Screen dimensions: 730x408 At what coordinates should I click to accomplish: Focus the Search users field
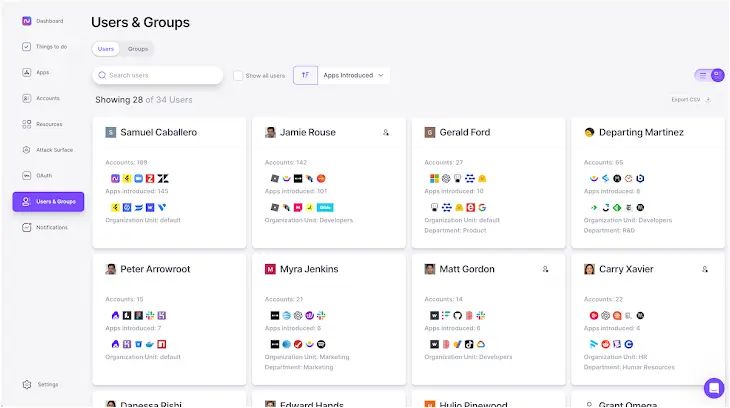click(x=158, y=75)
